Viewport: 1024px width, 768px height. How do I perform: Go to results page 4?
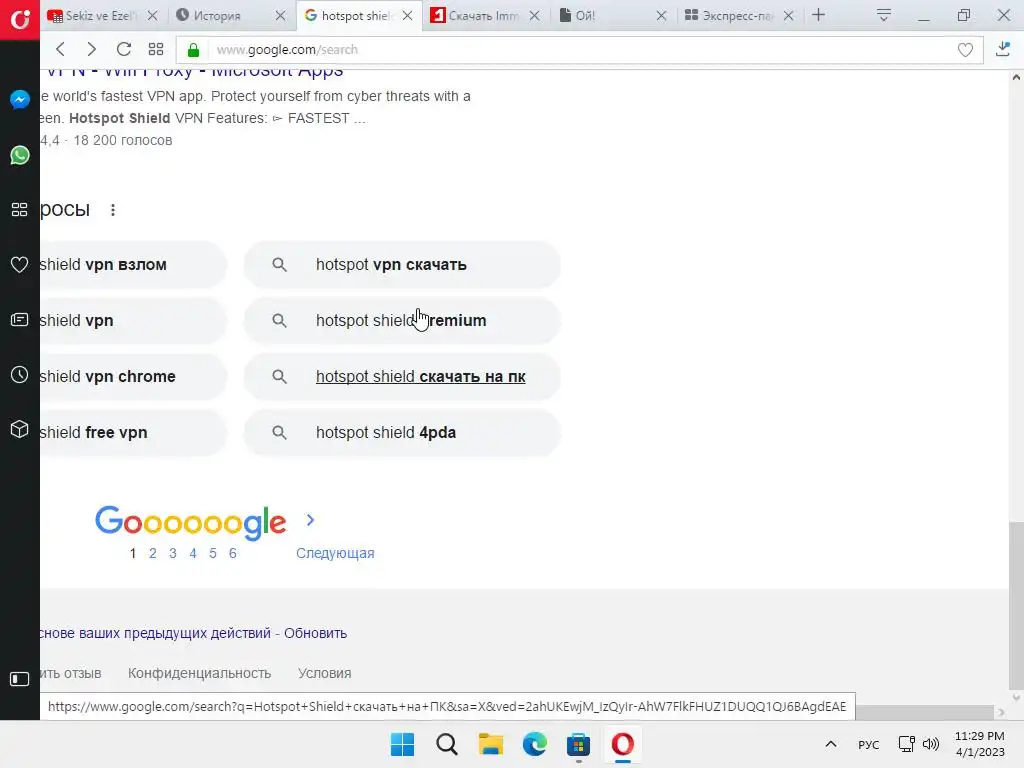(x=193, y=553)
